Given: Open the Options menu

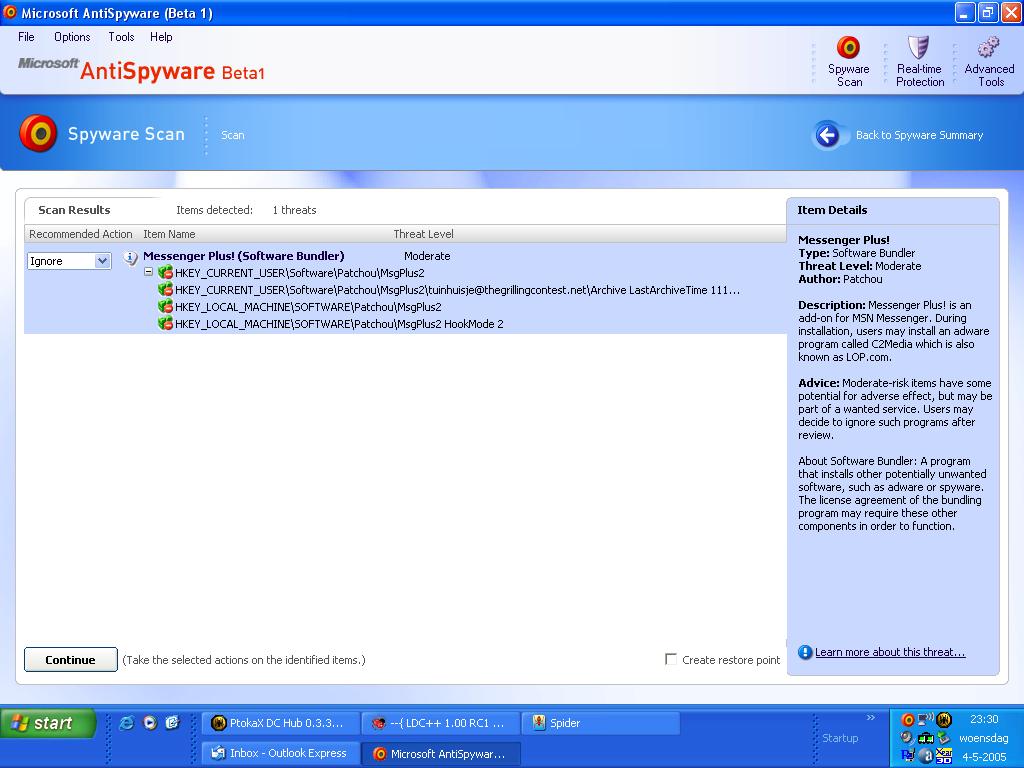Looking at the screenshot, I should [x=72, y=37].
